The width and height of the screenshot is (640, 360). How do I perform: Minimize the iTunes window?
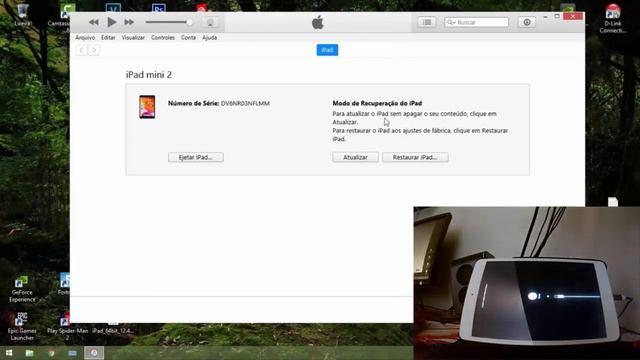pos(545,17)
